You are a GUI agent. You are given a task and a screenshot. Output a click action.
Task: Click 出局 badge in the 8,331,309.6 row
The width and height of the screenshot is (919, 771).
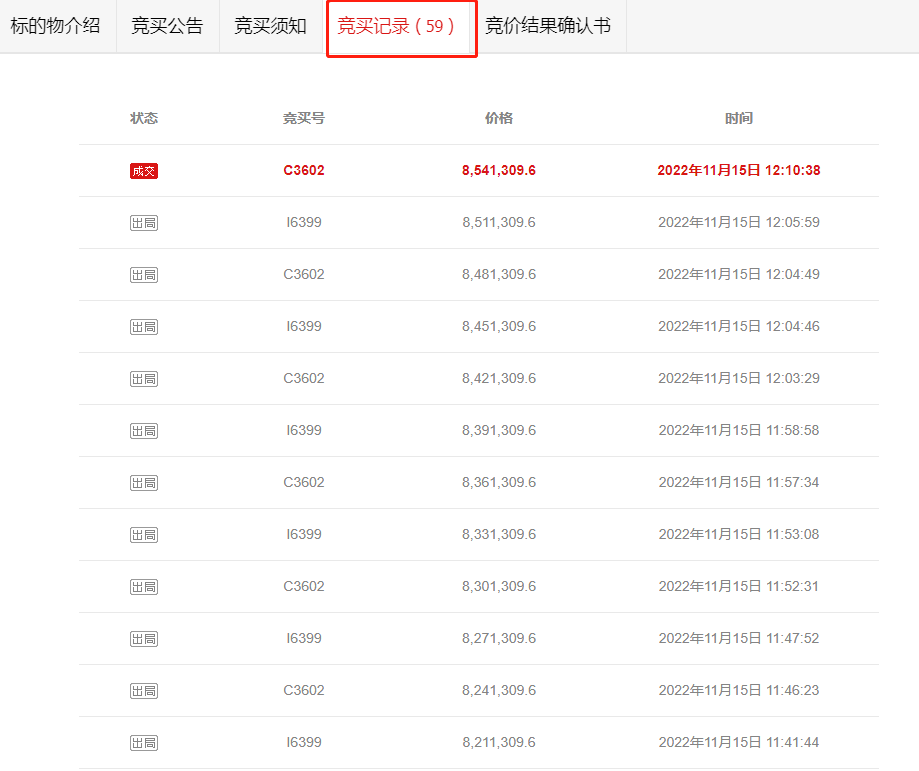144,535
